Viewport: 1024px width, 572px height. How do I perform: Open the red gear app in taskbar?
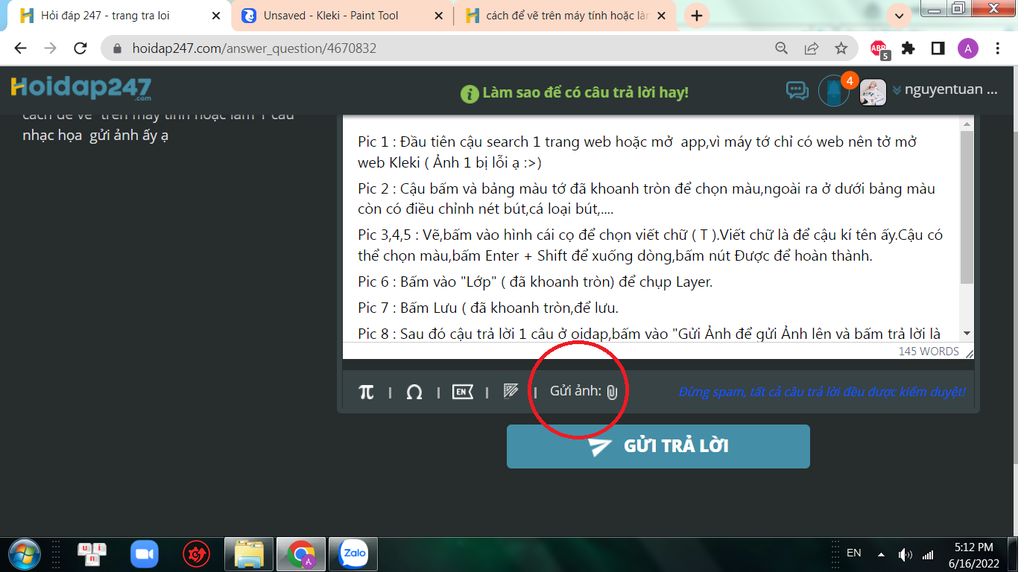pyautogui.click(x=196, y=554)
